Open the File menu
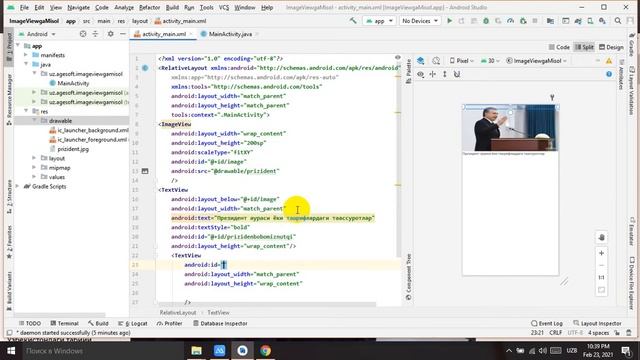 point(24,7)
